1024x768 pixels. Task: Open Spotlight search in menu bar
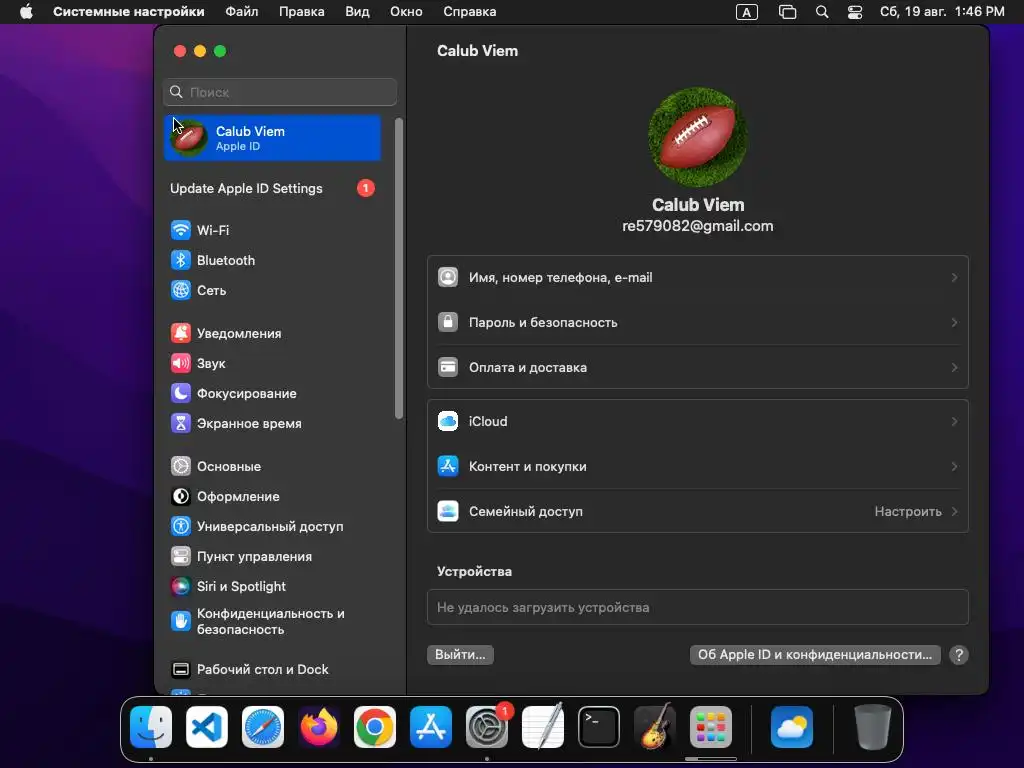click(822, 12)
